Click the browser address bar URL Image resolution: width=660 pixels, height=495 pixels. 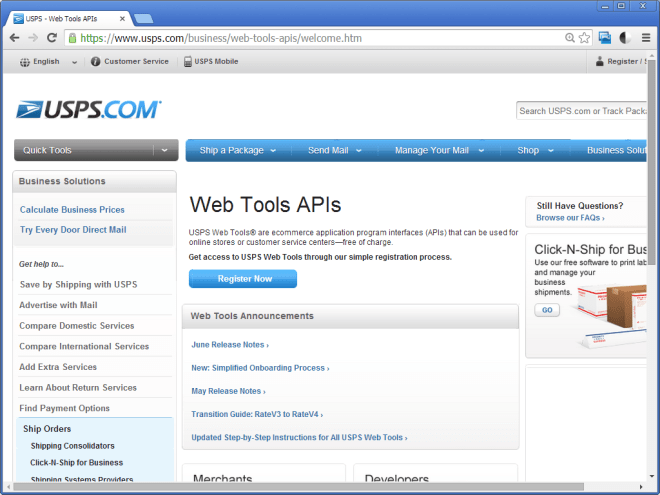pos(300,38)
